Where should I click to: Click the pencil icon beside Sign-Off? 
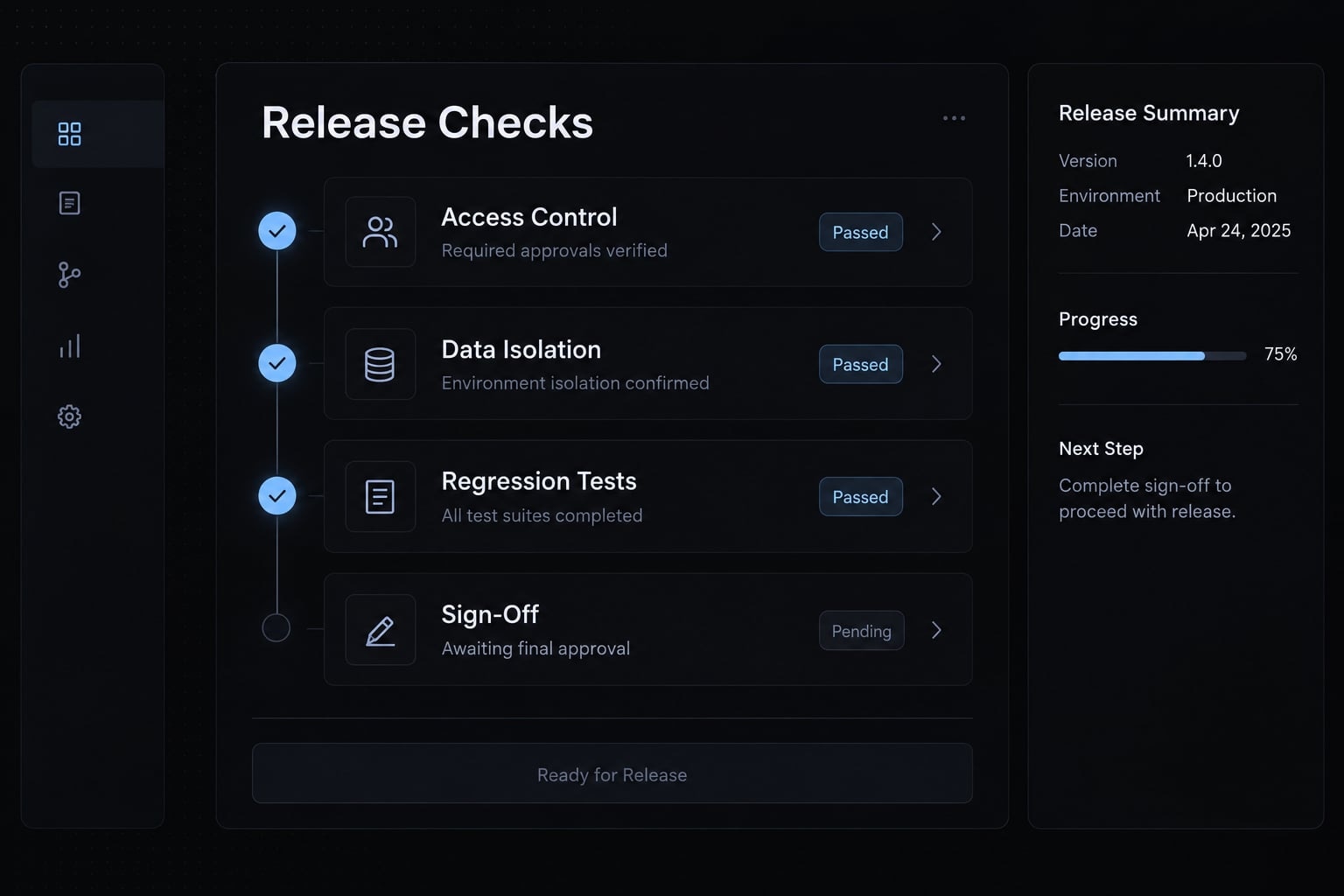pyautogui.click(x=380, y=630)
